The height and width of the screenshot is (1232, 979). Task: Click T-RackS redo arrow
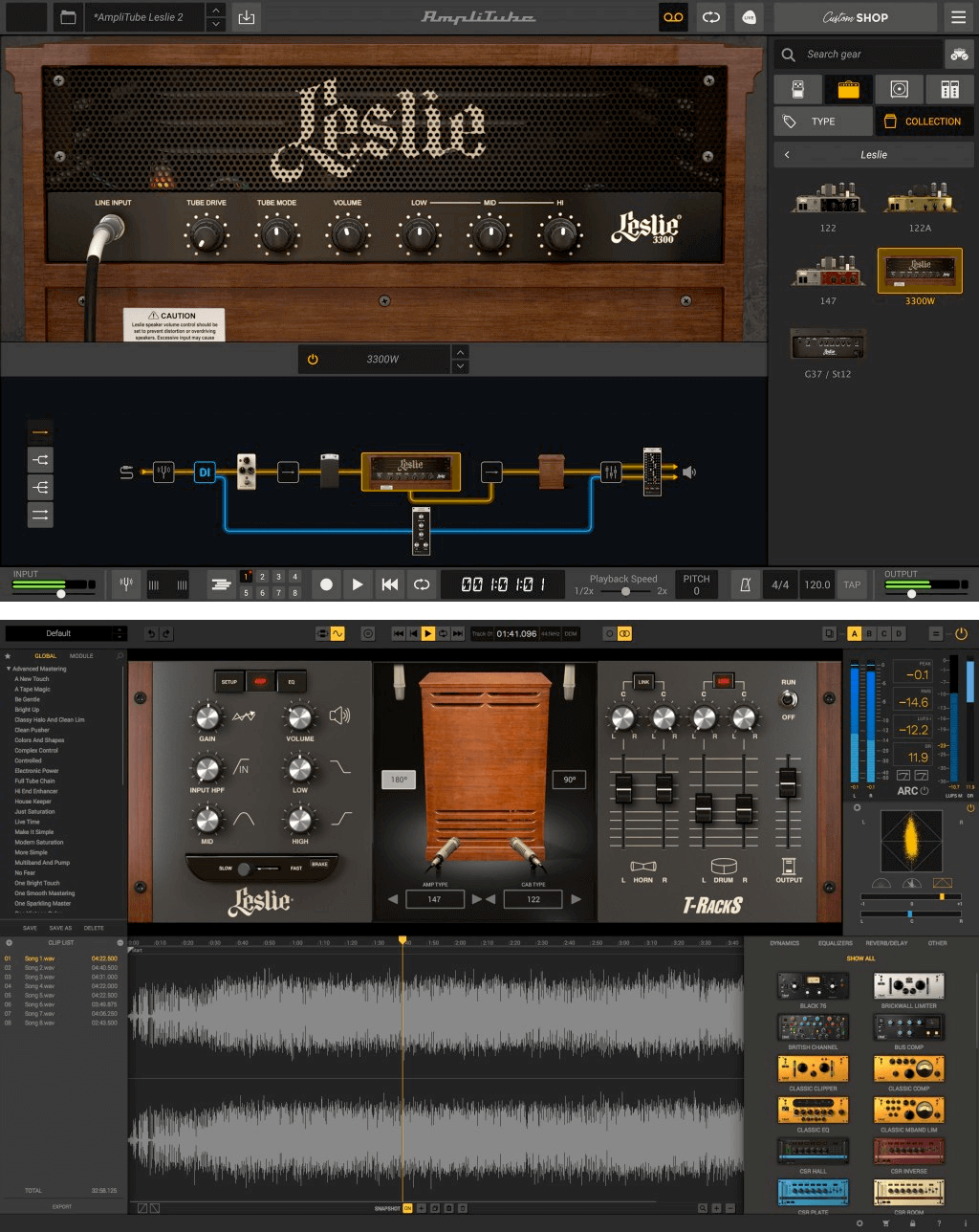pos(165,633)
